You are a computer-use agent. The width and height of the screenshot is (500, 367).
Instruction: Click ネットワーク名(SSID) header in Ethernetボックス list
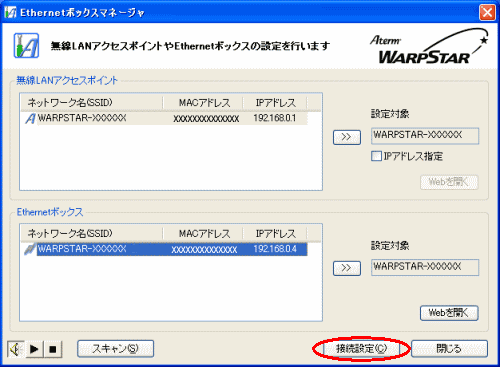(92, 234)
